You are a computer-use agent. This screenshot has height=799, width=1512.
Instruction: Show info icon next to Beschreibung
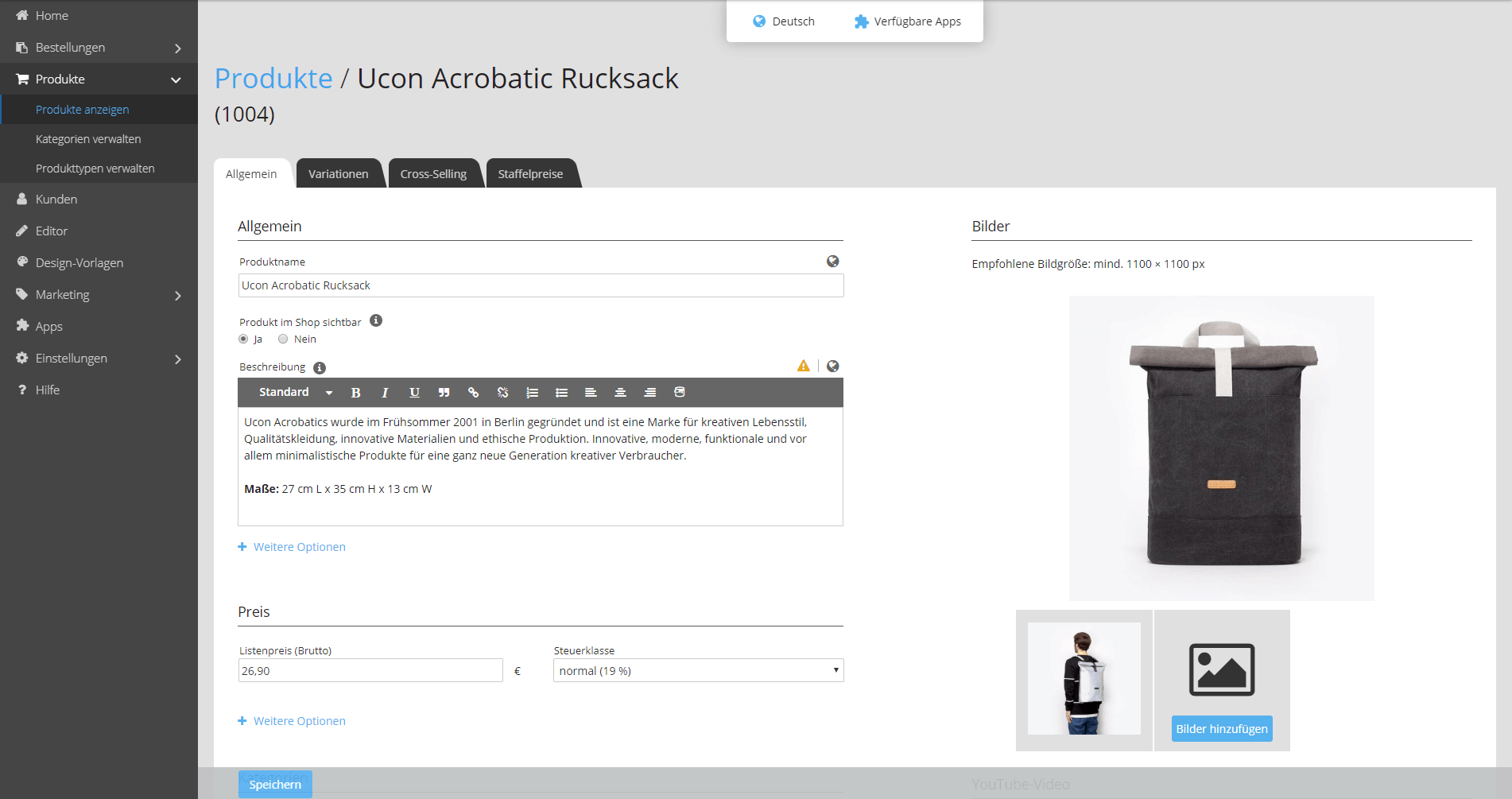click(x=320, y=367)
